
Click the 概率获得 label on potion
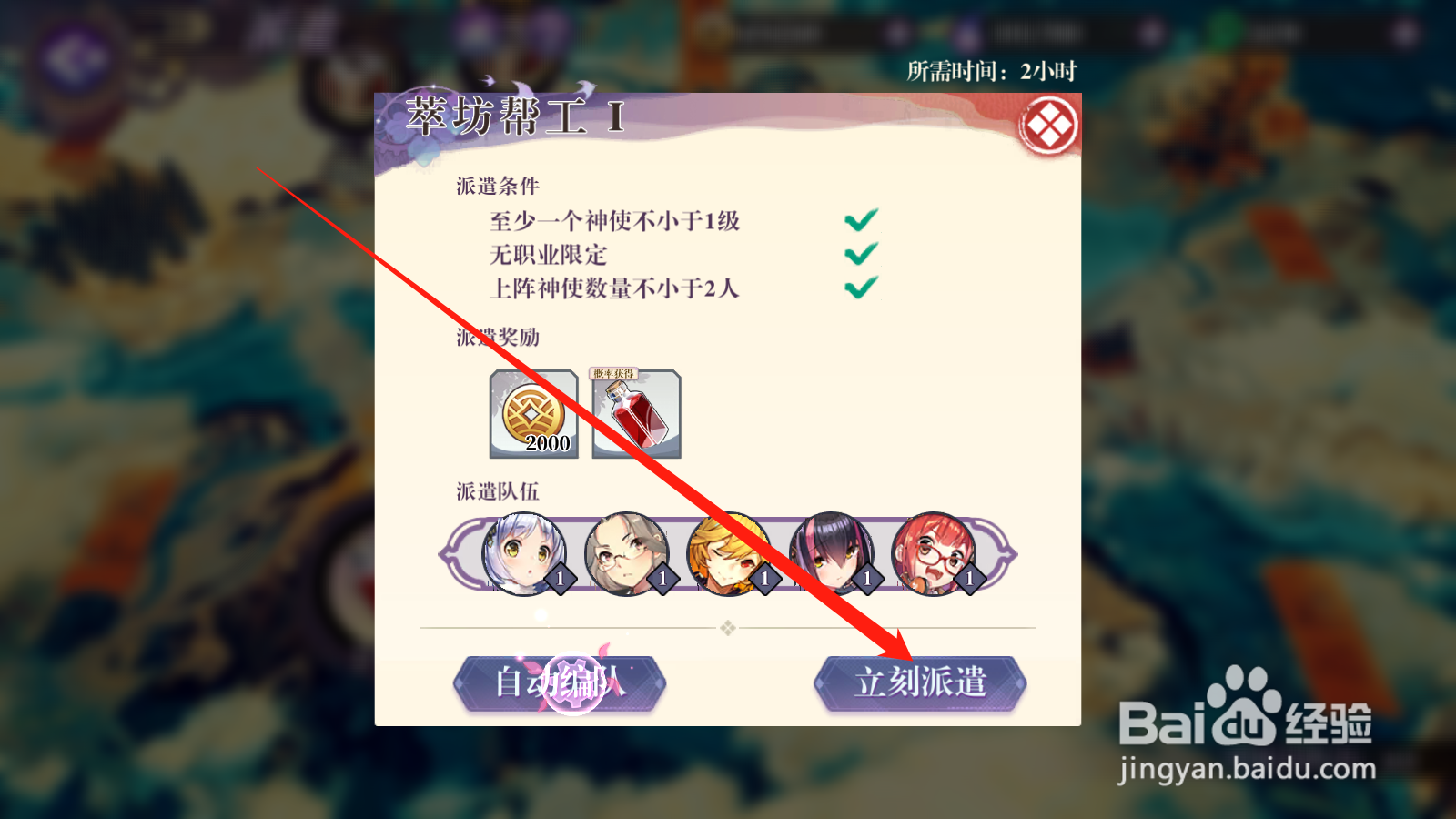tap(614, 374)
